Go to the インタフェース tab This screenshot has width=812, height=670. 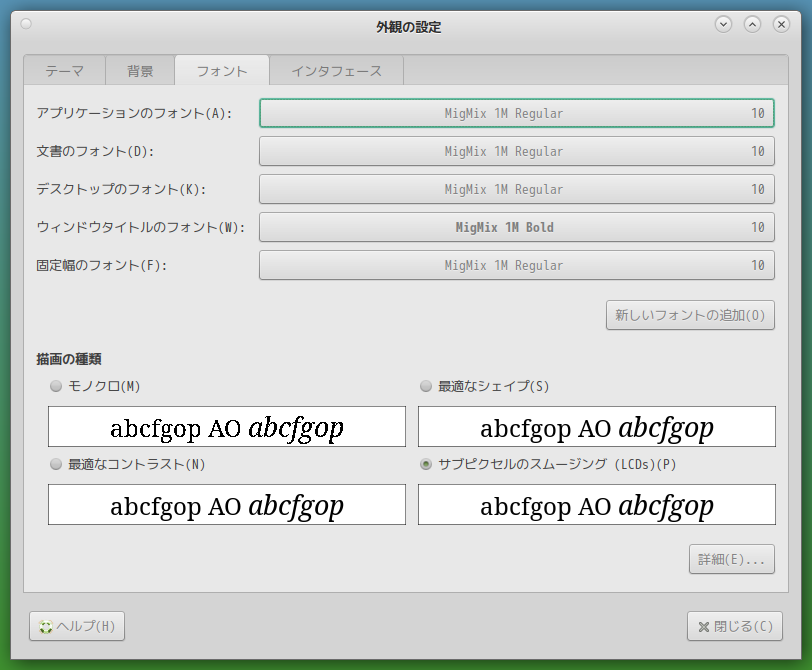(x=337, y=71)
